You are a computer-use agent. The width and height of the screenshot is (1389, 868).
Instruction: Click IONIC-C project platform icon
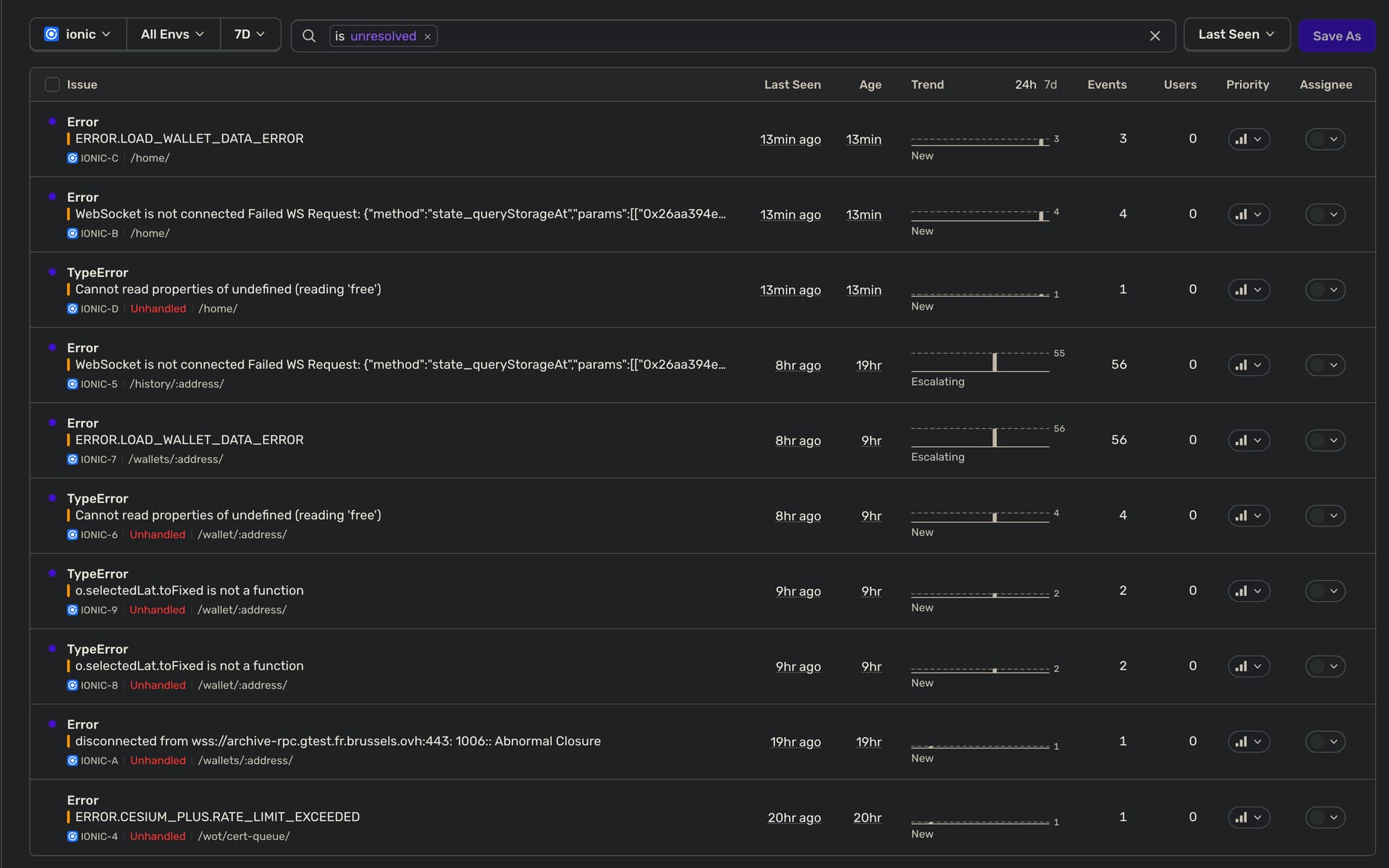(x=72, y=158)
